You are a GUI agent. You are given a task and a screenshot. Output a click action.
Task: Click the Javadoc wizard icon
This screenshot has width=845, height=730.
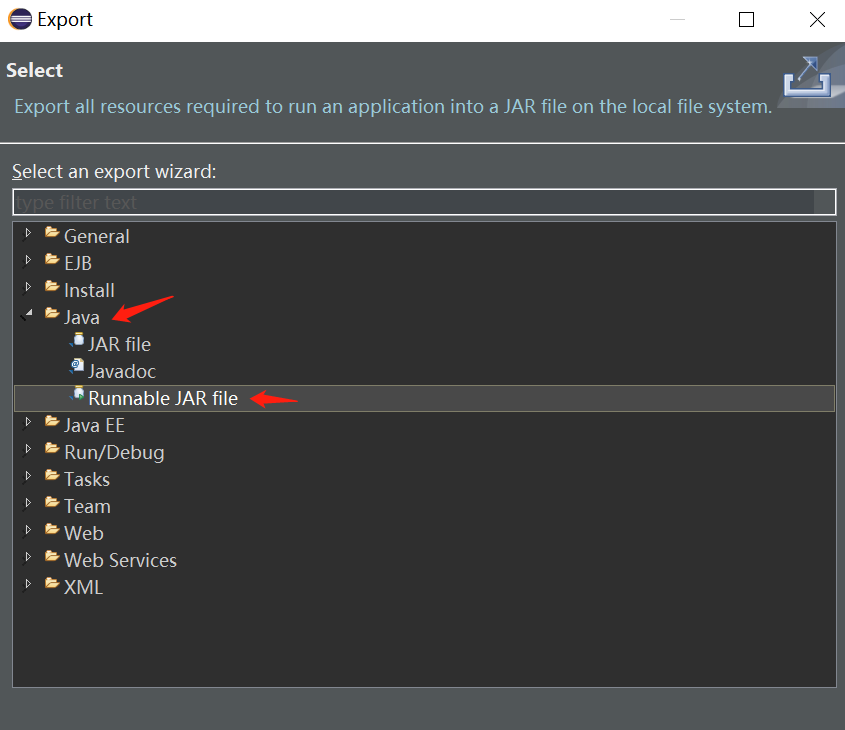(x=77, y=366)
